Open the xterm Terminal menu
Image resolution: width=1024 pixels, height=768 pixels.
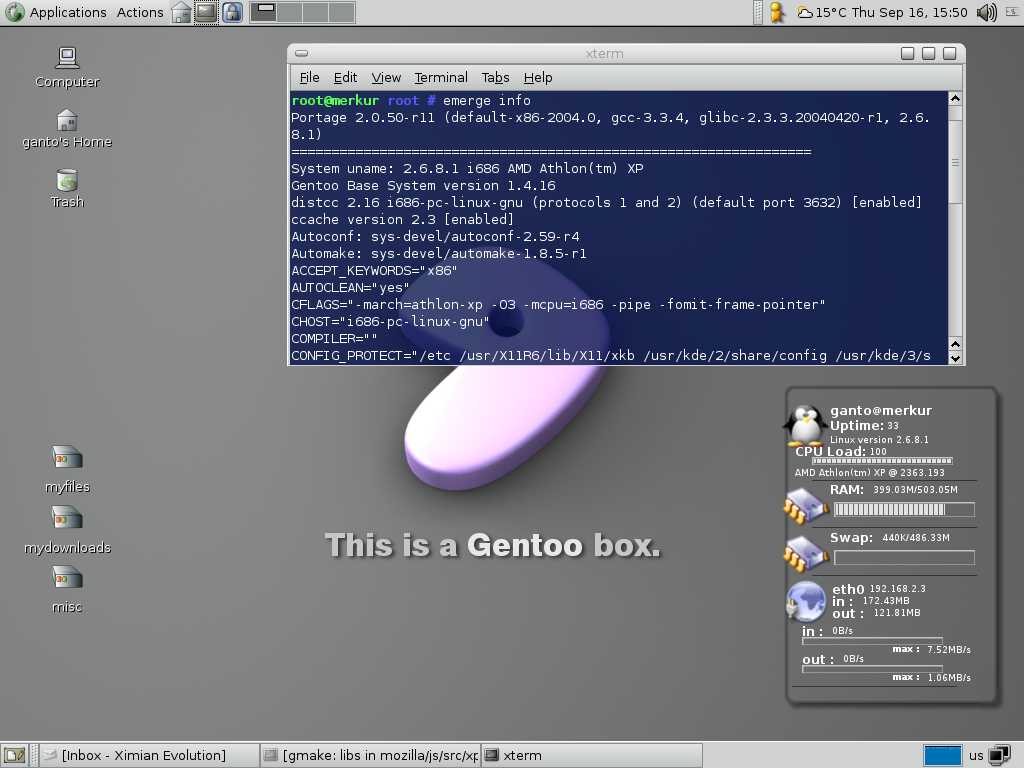pos(441,77)
